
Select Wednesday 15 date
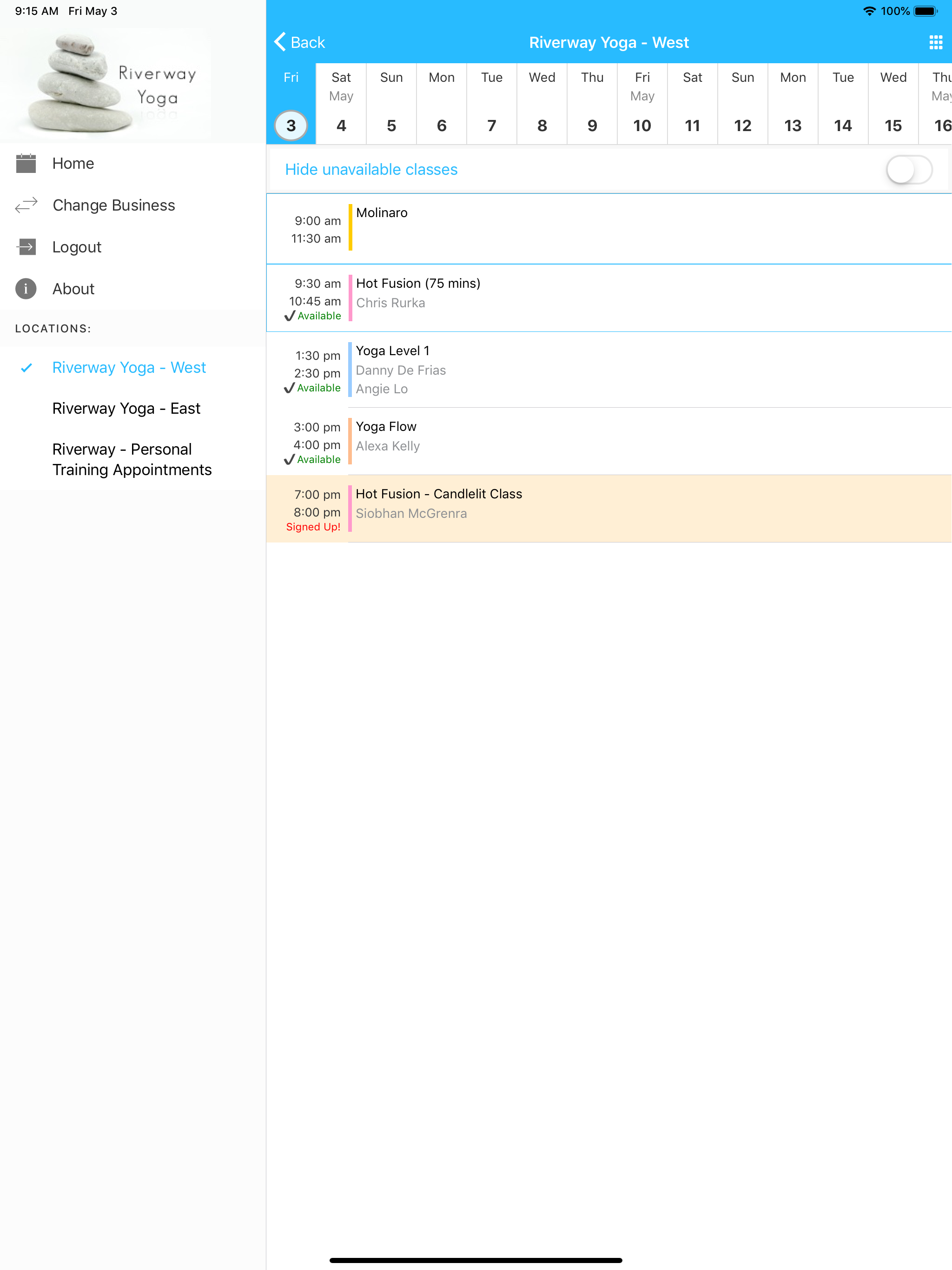(x=893, y=103)
